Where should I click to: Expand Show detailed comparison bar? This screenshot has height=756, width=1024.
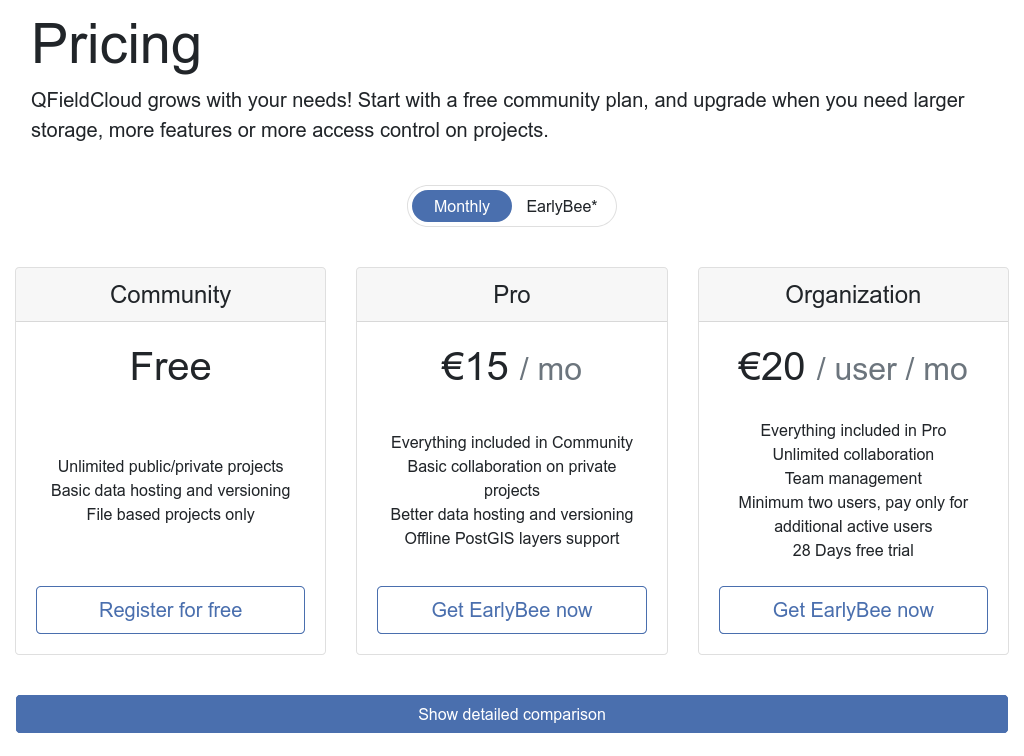[x=512, y=714]
